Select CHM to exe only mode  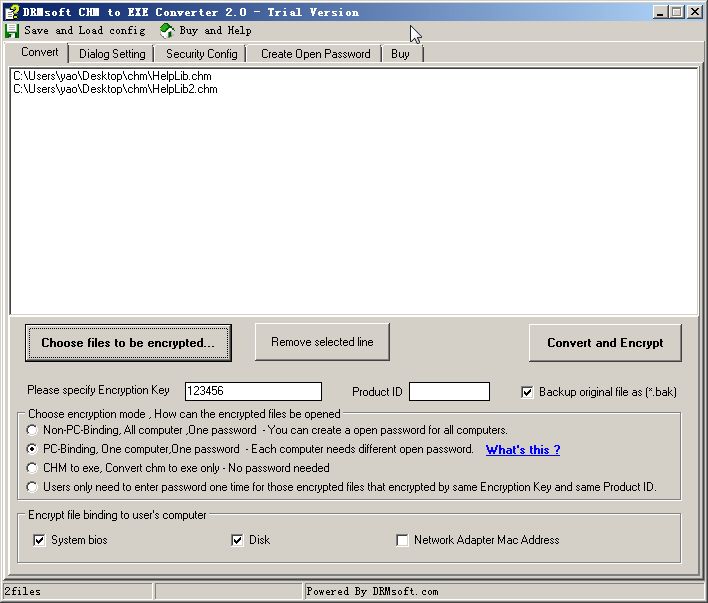pos(32,468)
